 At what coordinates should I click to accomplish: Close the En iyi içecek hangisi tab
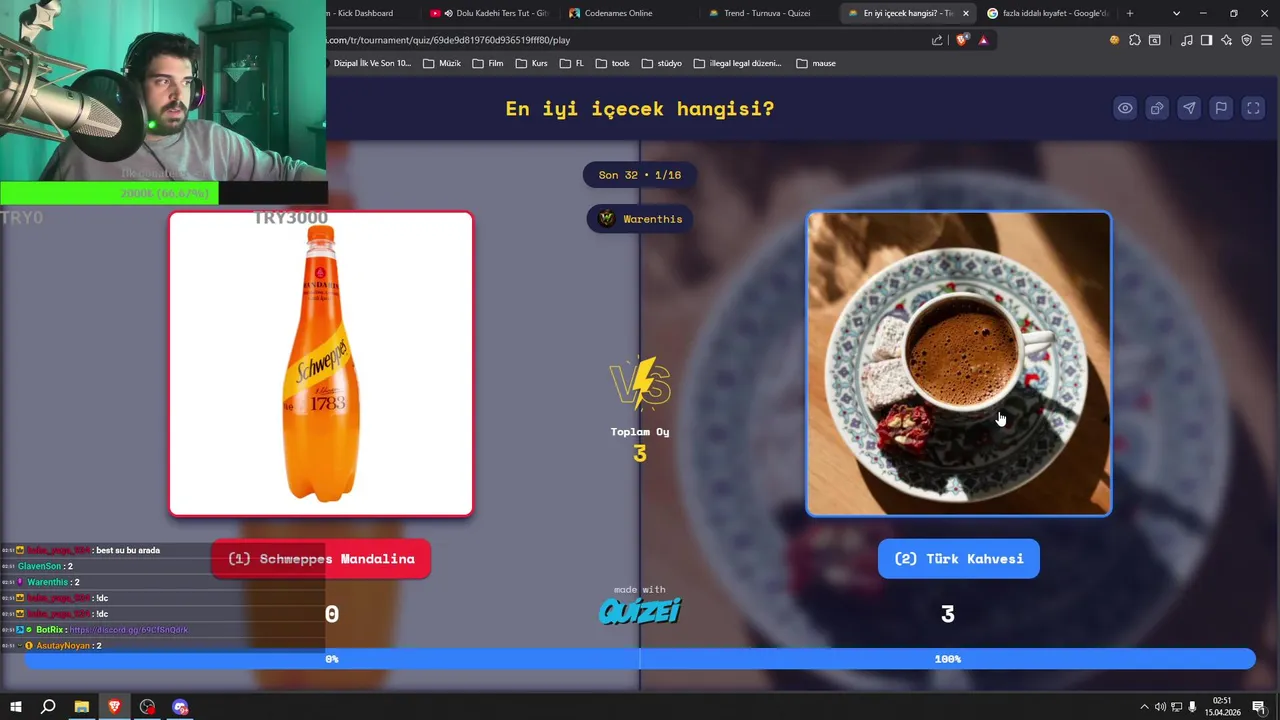click(x=965, y=13)
